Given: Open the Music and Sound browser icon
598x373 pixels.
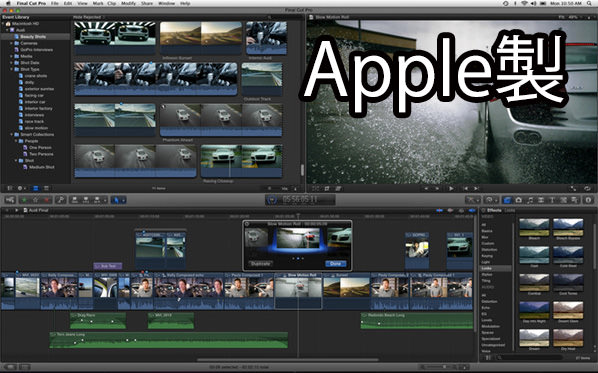Looking at the screenshot, I should click(x=530, y=200).
